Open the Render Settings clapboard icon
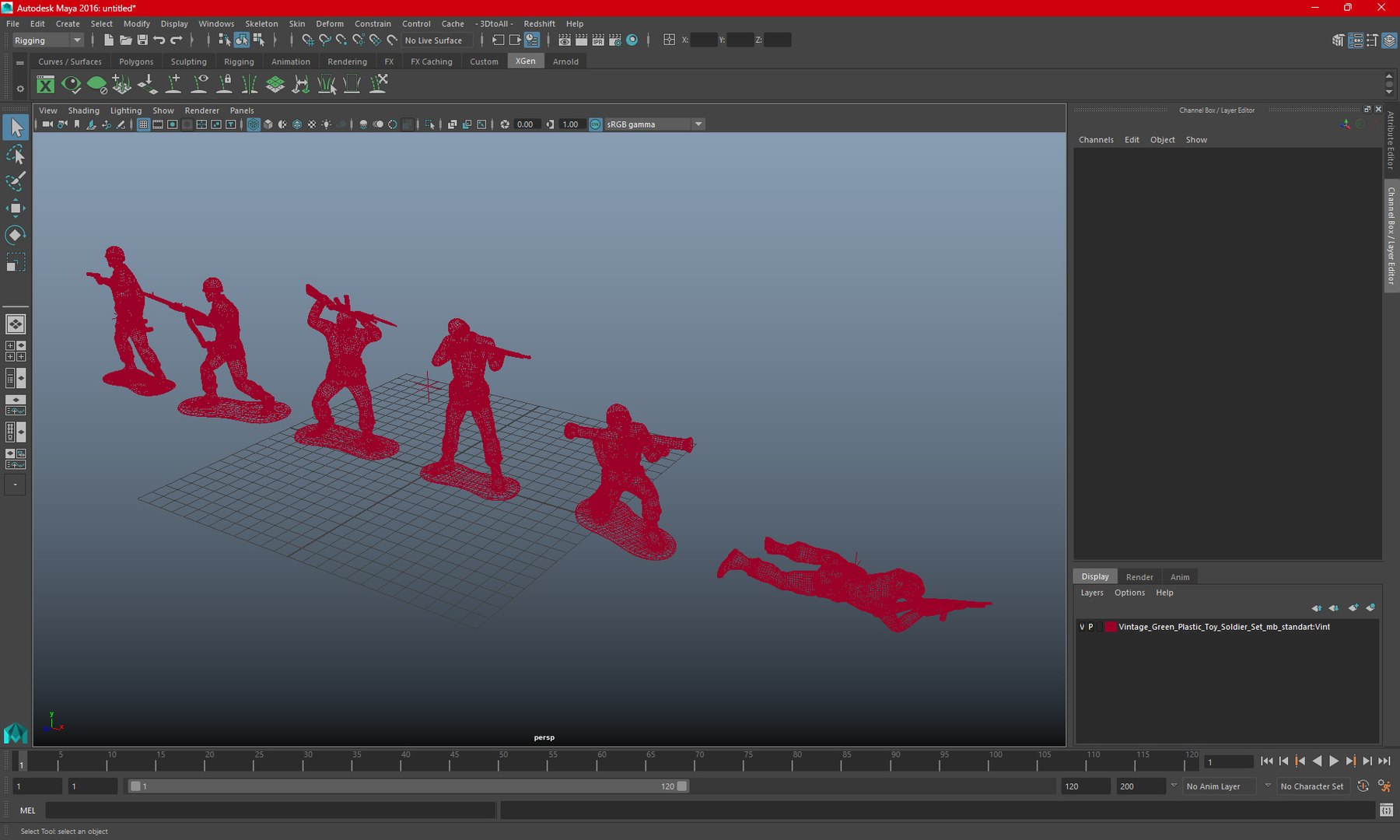1400x840 pixels. pyautogui.click(x=615, y=40)
